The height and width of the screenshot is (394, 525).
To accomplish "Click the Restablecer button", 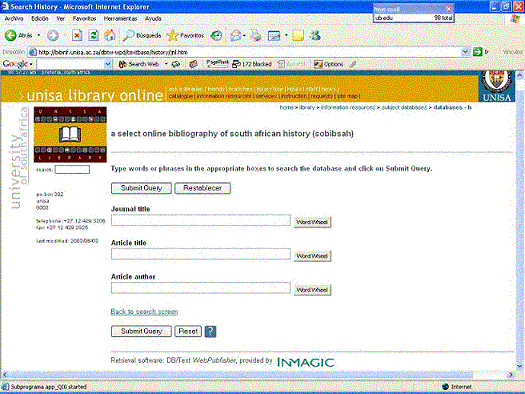I will pos(203,188).
